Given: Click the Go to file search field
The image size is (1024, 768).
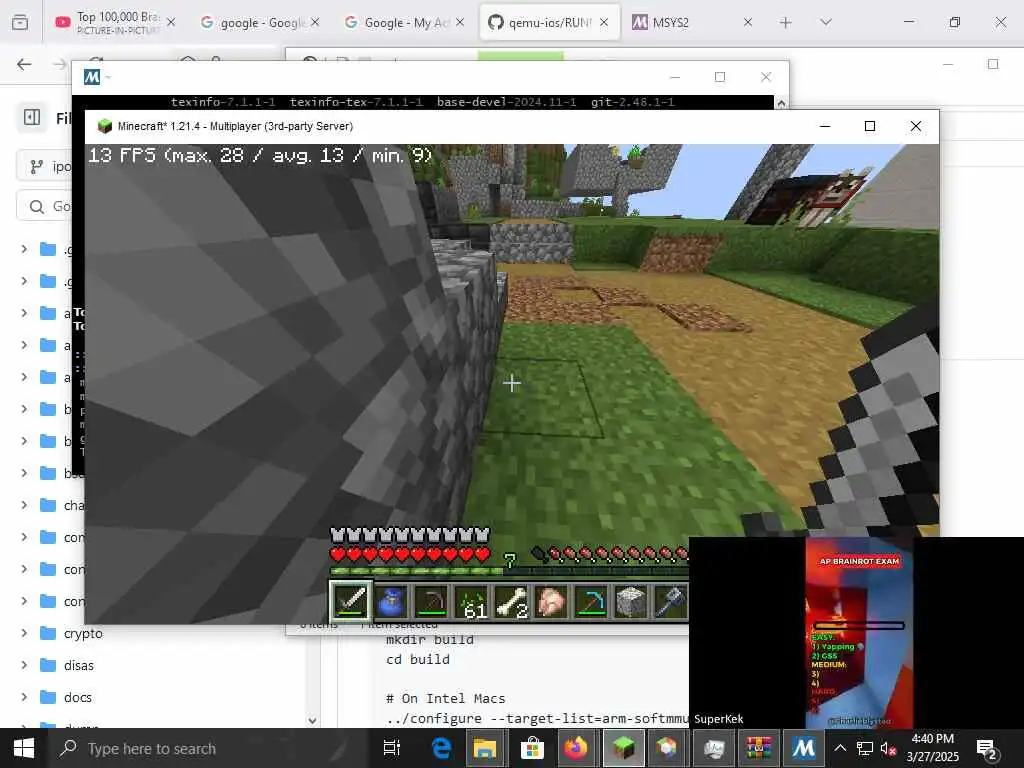Looking at the screenshot, I should click(44, 206).
